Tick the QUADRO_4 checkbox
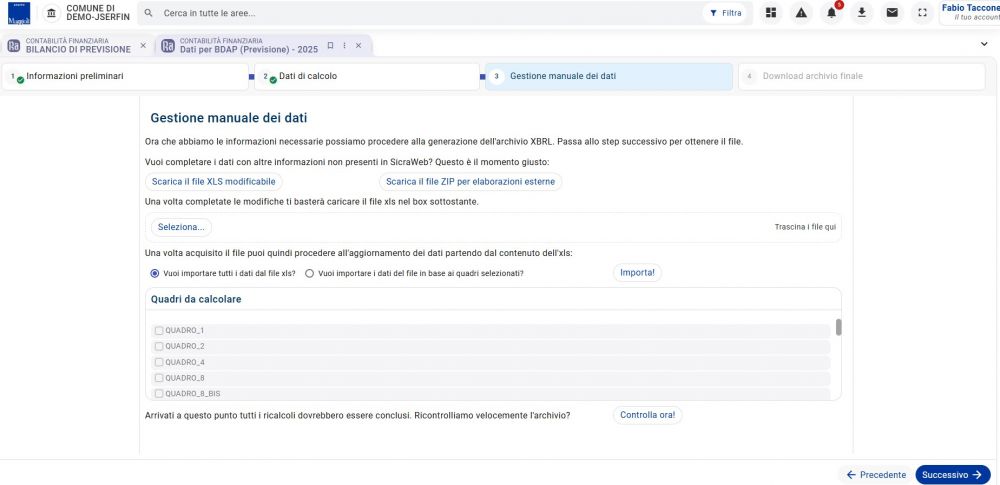Viewport: 1000px width, 485px height. pos(159,362)
